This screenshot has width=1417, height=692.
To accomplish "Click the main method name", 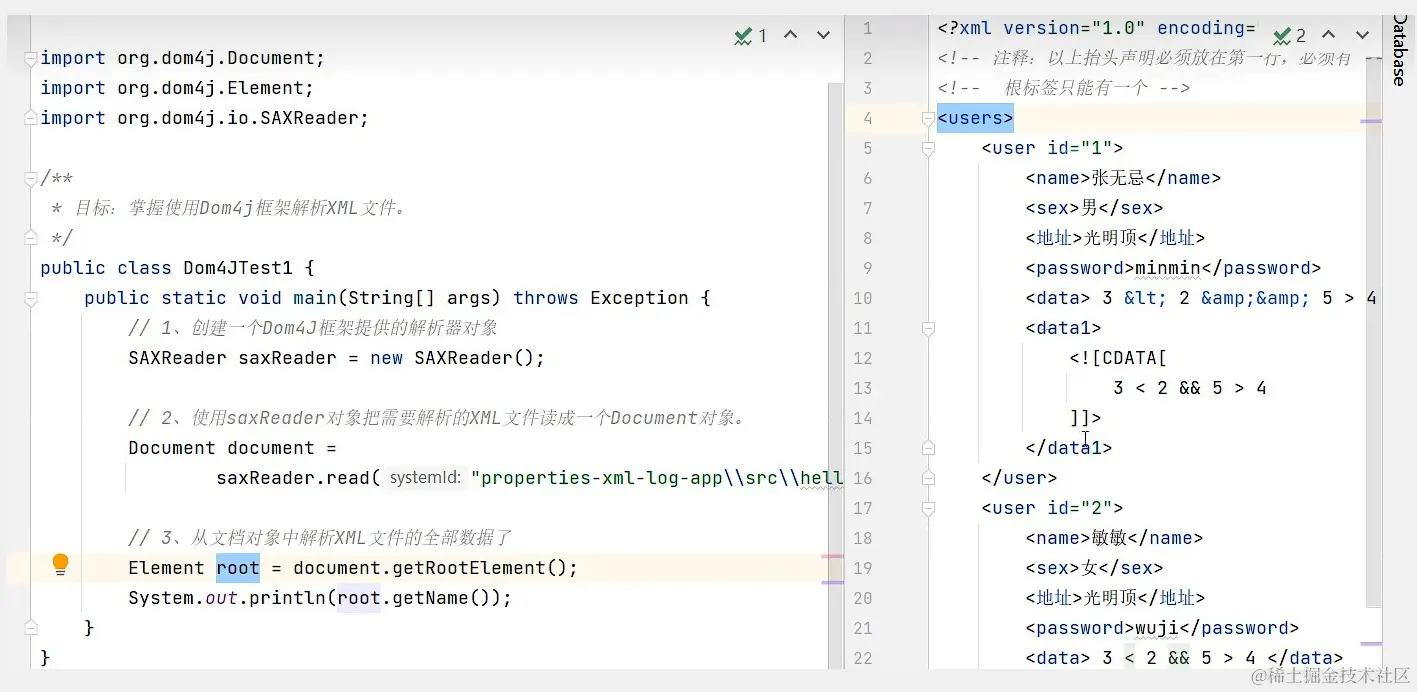I will point(315,298).
